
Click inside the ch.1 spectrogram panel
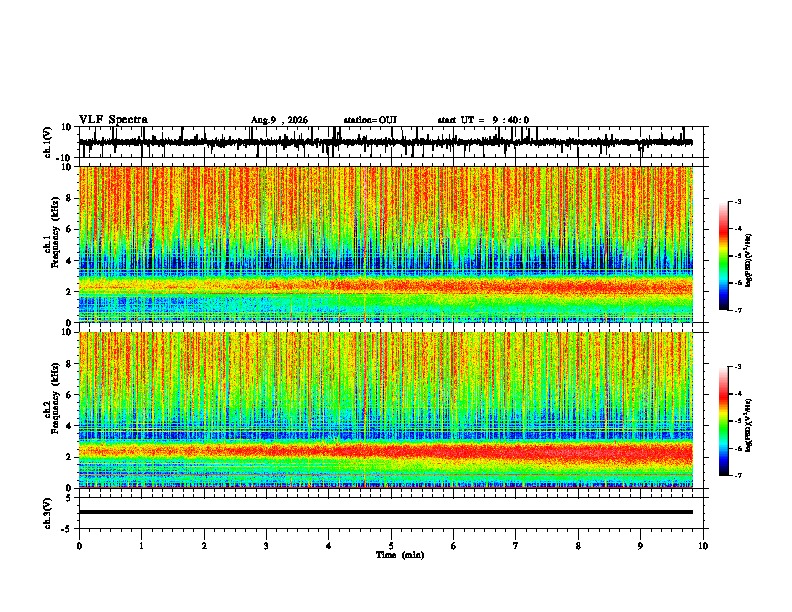pos(386,244)
